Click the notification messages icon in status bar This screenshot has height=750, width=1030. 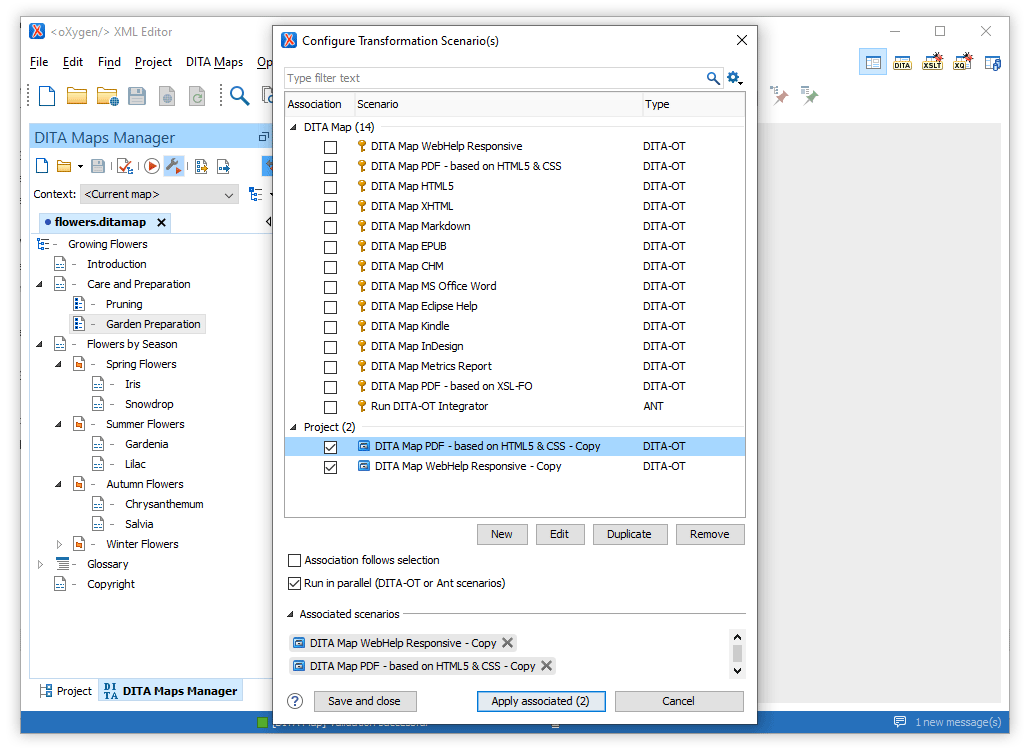tap(900, 722)
